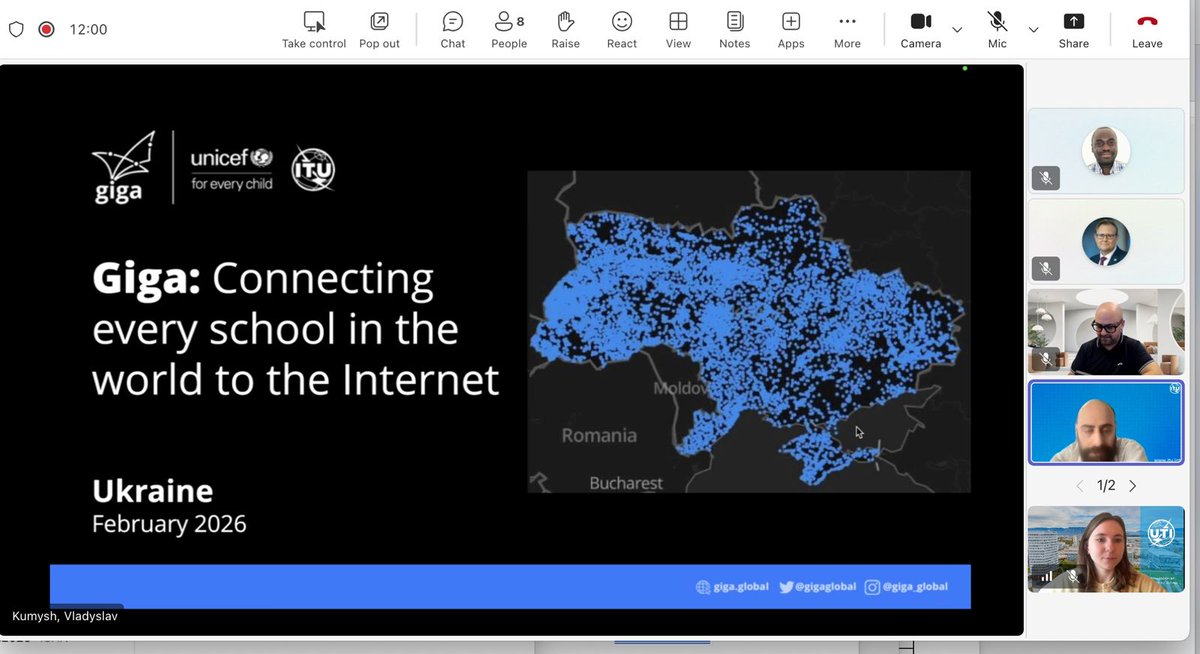Image resolution: width=1200 pixels, height=654 pixels.
Task: Click presenter name Kumysh, Vladyslav label
Action: tap(64, 616)
